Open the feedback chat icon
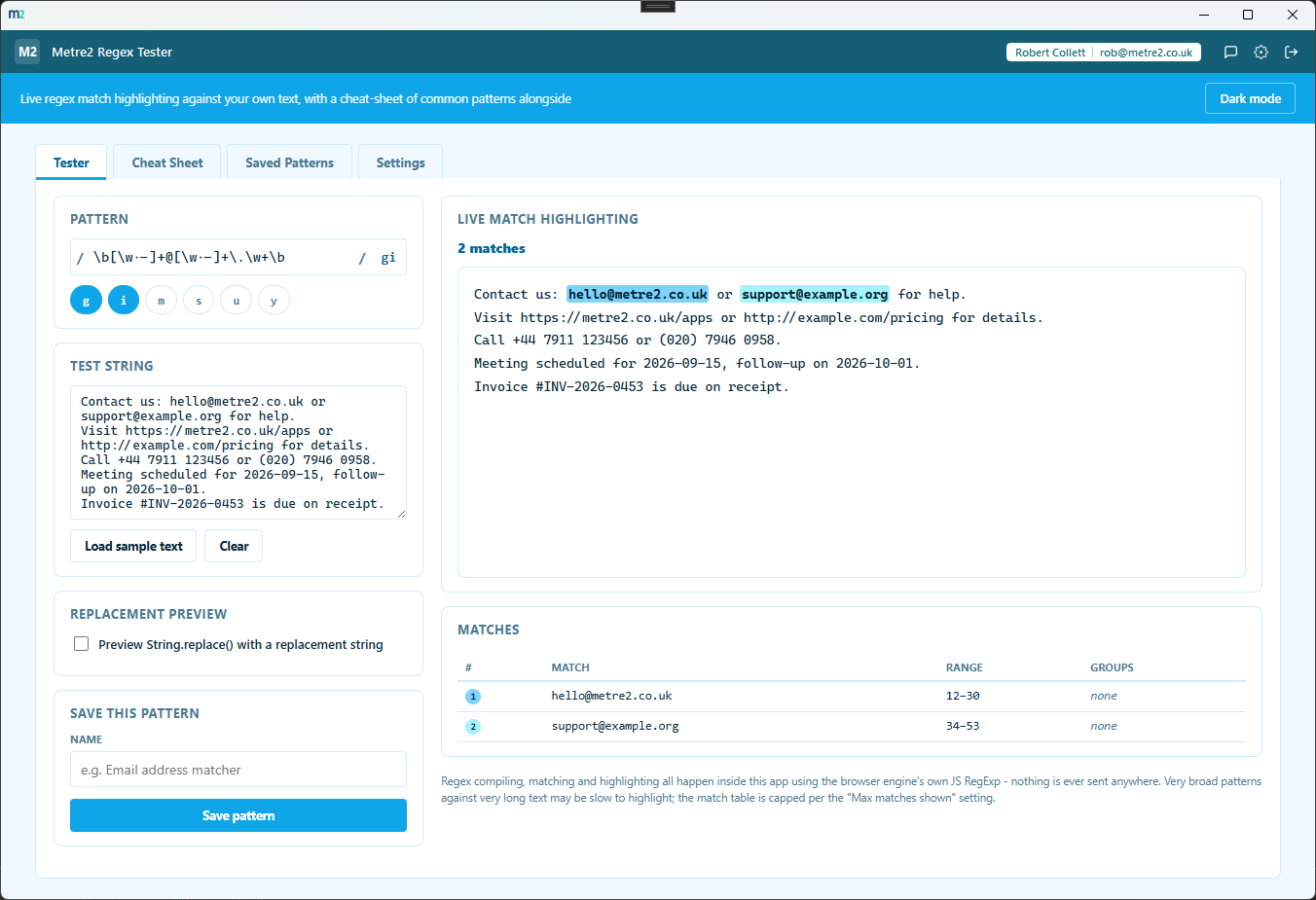 pos(1230,53)
